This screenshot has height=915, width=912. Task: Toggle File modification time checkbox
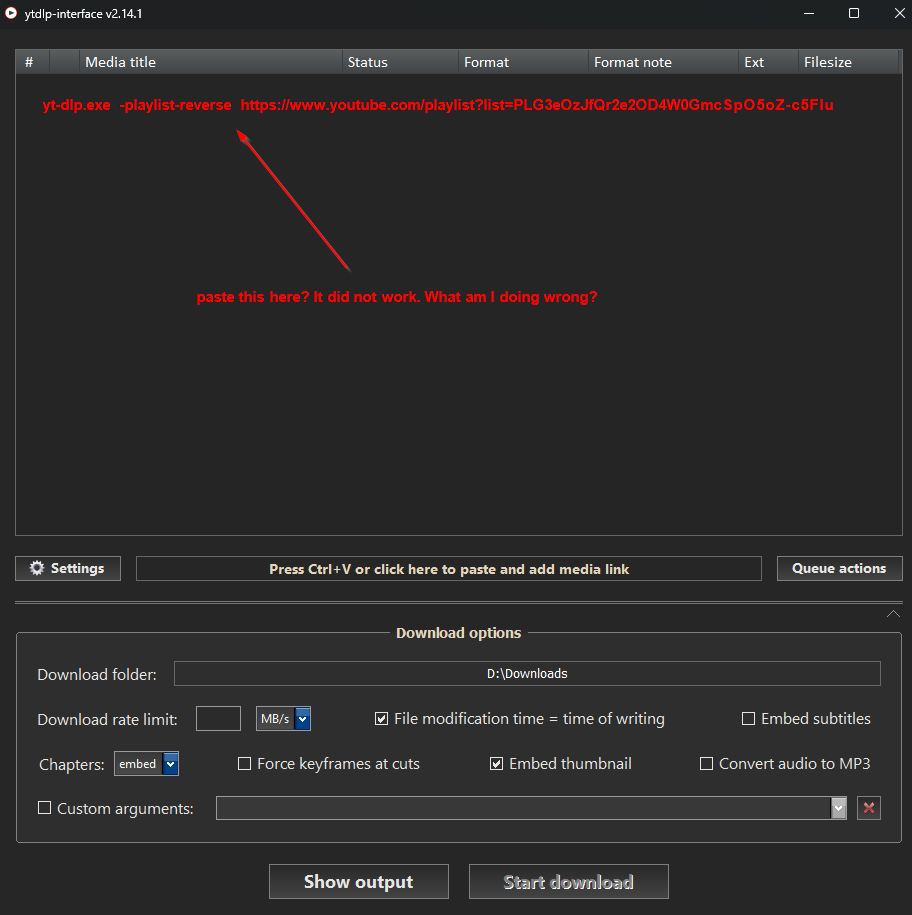coord(381,718)
